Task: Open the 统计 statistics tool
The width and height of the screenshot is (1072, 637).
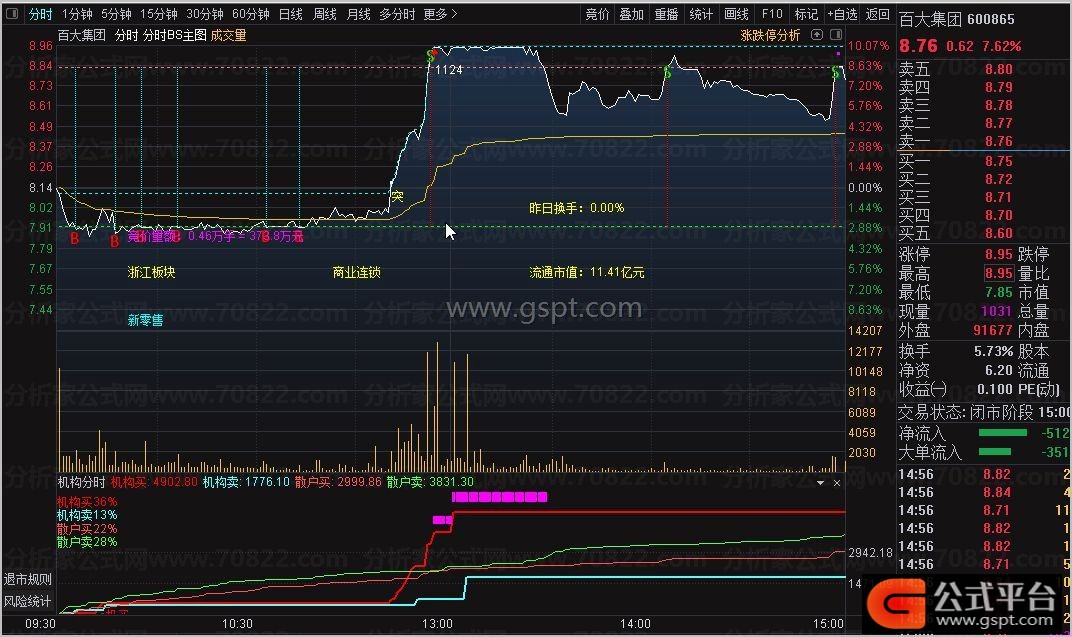Action: [701, 14]
